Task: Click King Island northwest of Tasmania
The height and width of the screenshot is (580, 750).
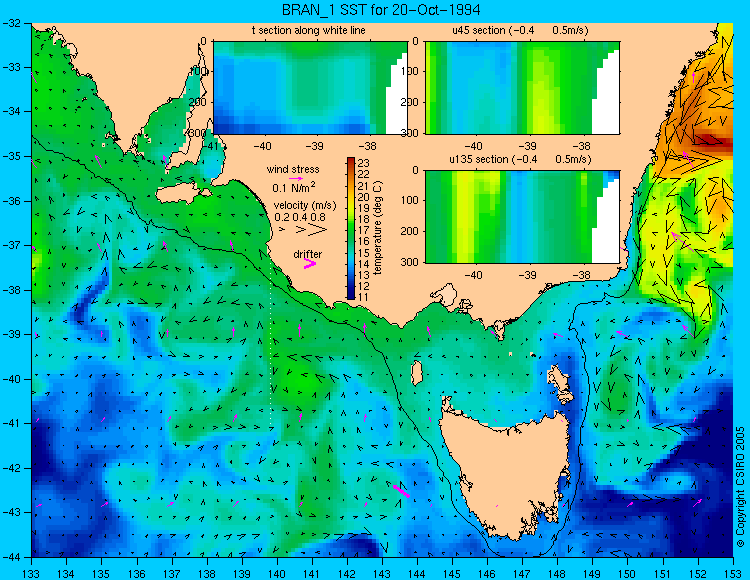Action: point(417,373)
